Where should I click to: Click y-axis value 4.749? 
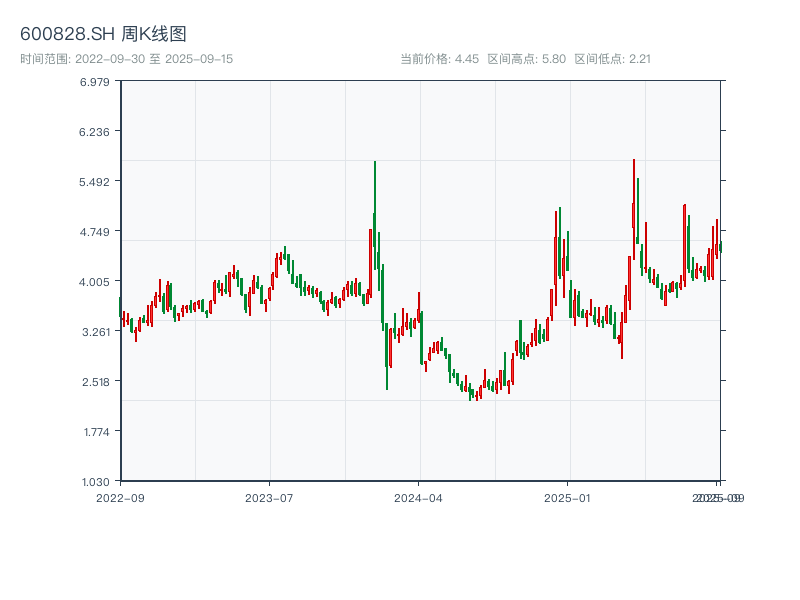(94, 232)
